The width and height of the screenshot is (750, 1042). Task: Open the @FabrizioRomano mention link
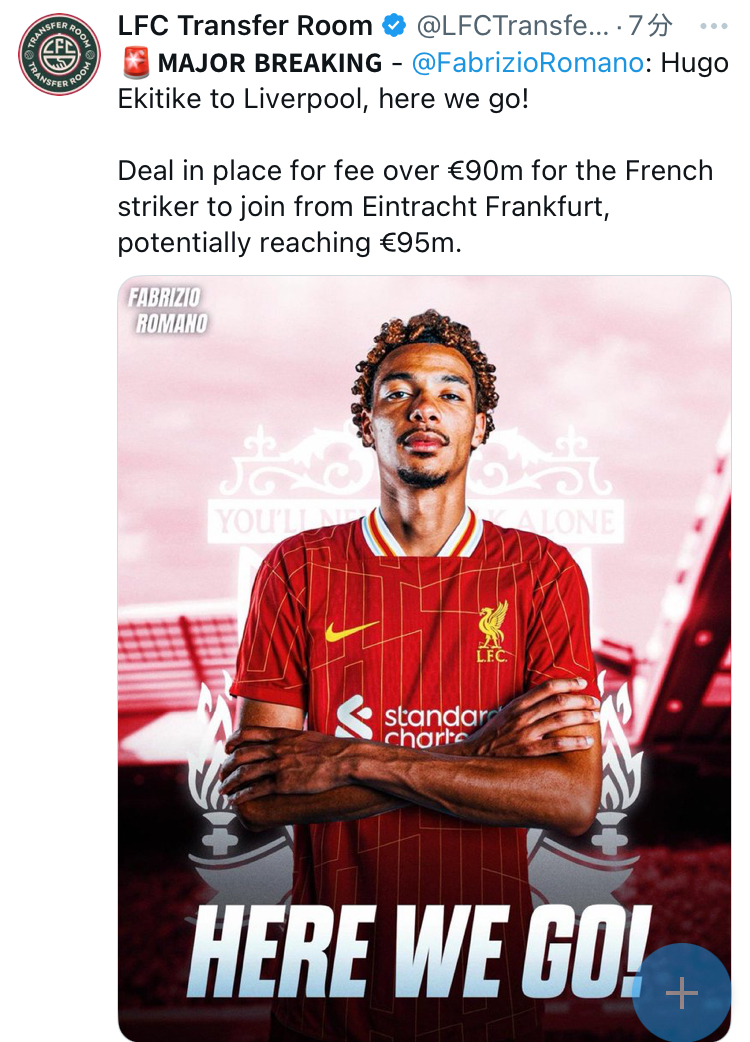click(527, 63)
